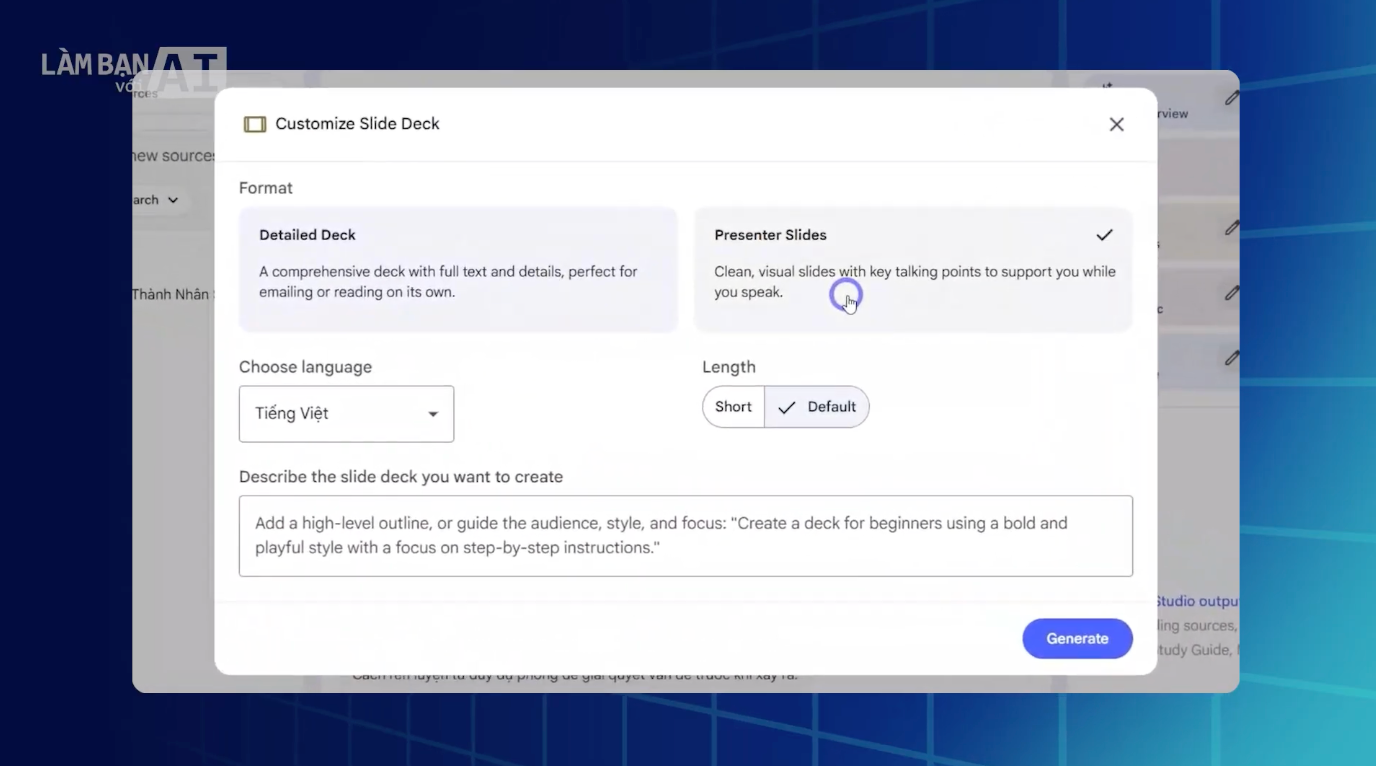Image resolution: width=1376 pixels, height=766 pixels.
Task: Click the pencil edit icon beside Overview
Action: (1232, 98)
